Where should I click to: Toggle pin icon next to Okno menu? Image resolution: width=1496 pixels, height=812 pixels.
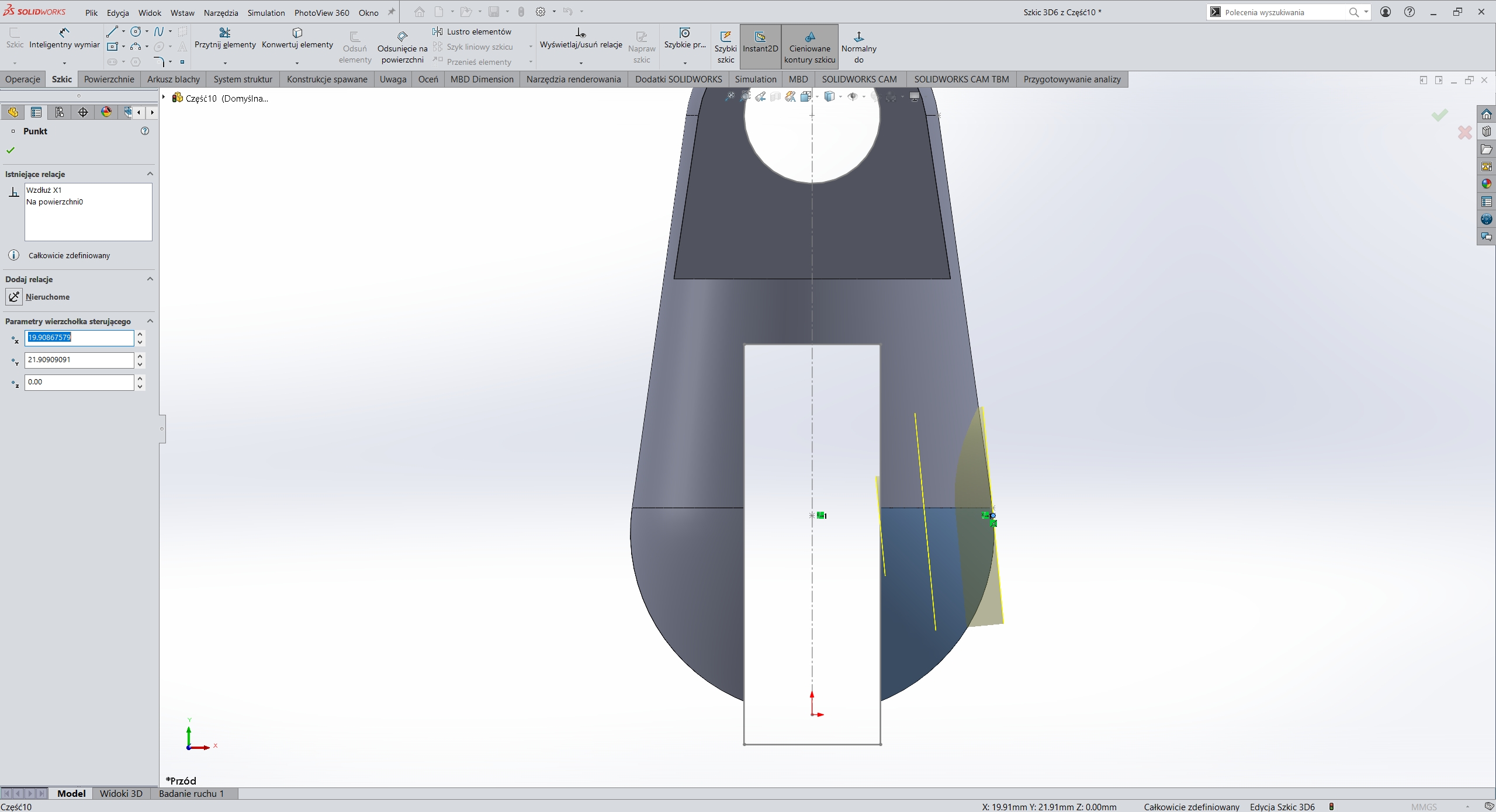pos(392,12)
